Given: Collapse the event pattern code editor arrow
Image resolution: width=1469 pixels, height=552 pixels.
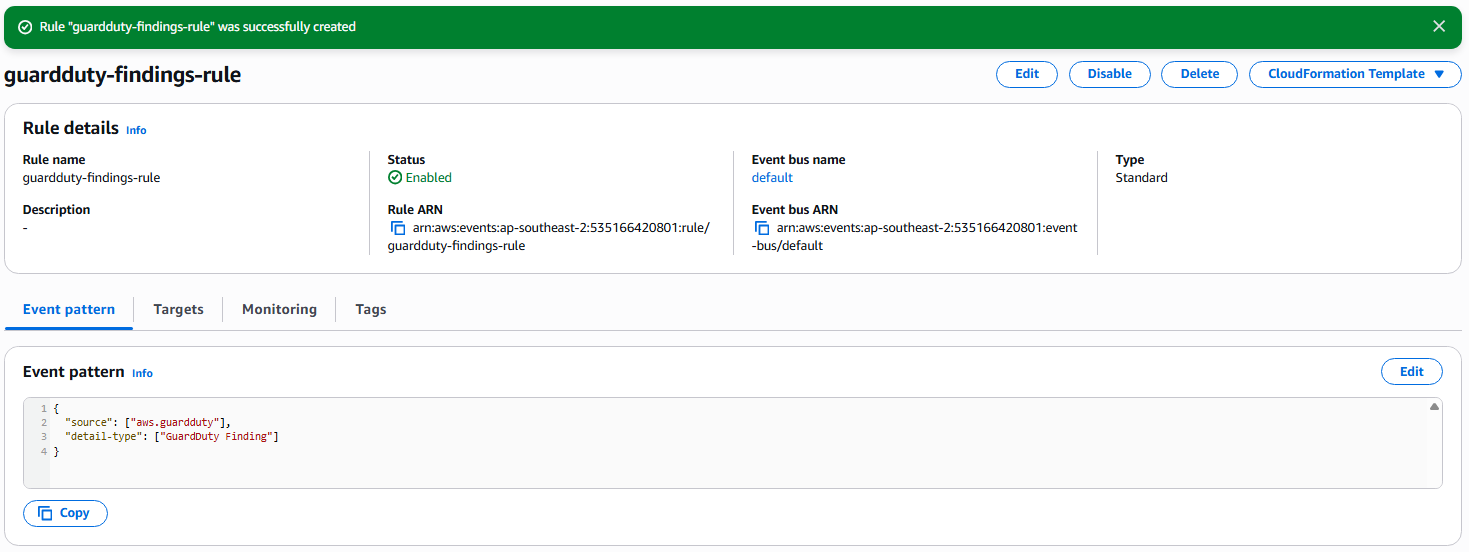Looking at the screenshot, I should pyautogui.click(x=1434, y=407).
